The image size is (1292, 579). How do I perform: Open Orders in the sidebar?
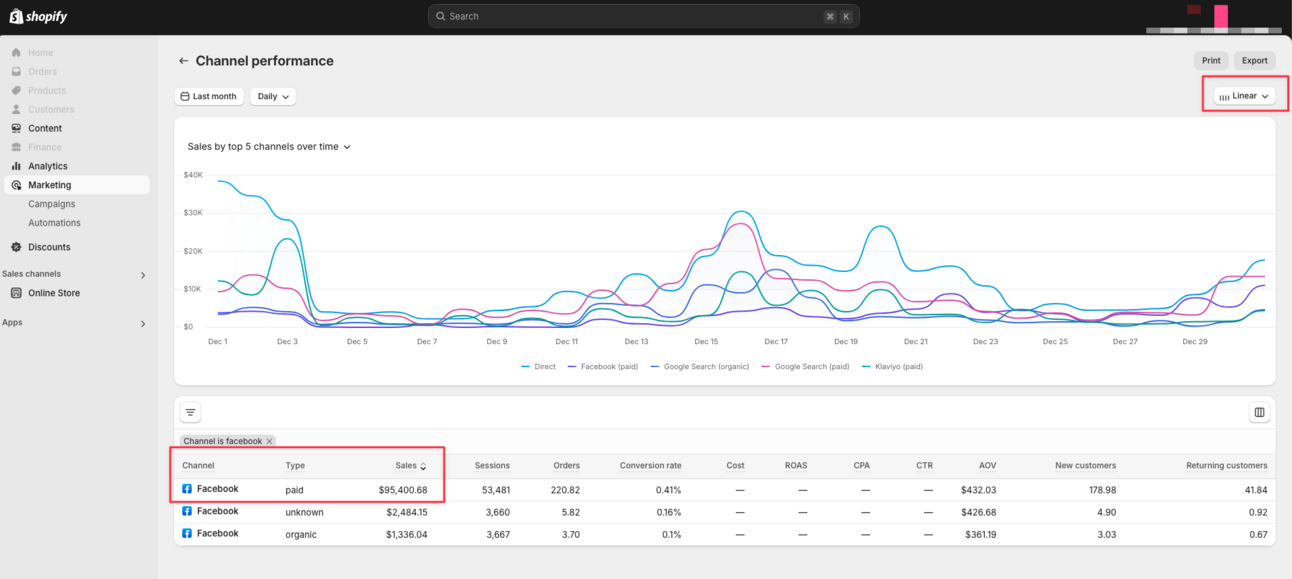click(x=42, y=72)
